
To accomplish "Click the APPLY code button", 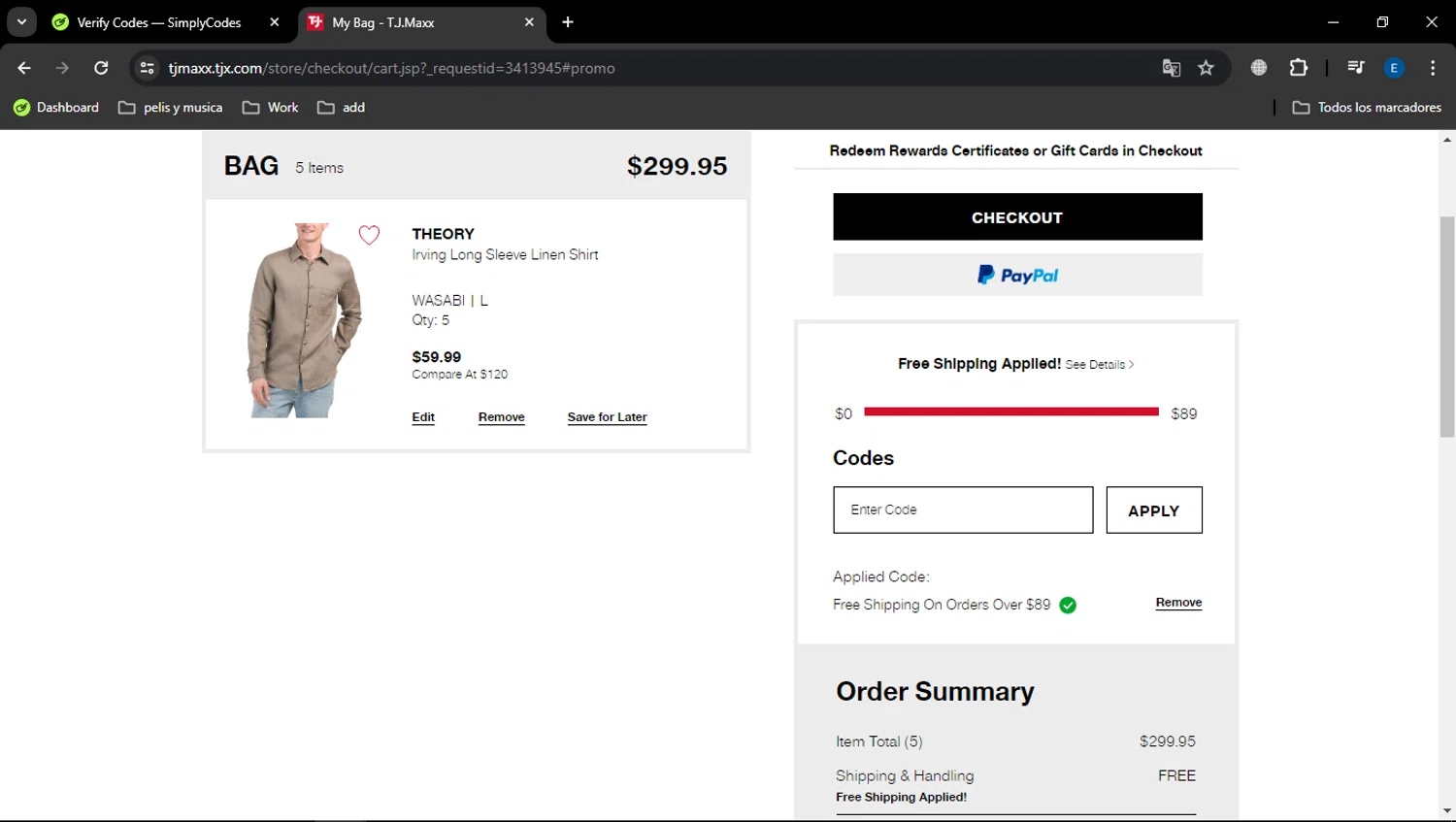I will tap(1154, 510).
